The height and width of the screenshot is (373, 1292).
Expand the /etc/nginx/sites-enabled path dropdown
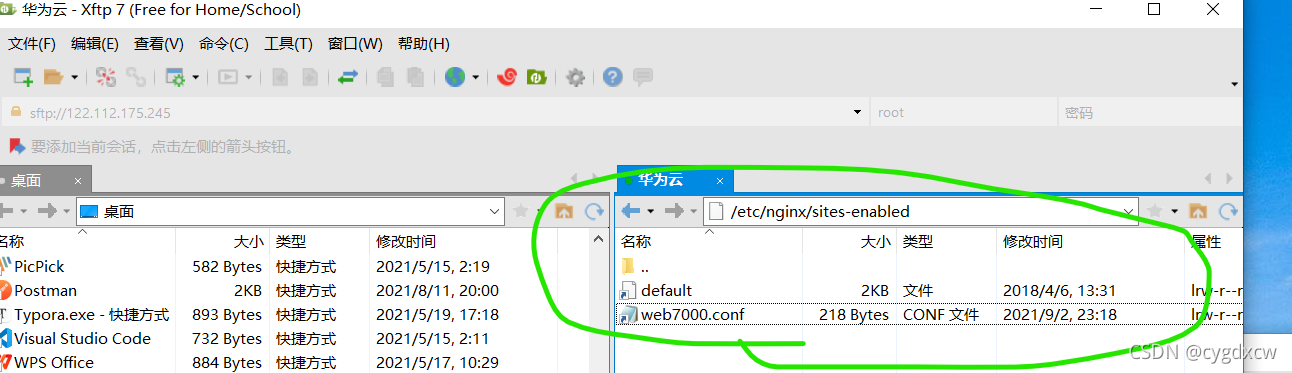(x=1129, y=211)
